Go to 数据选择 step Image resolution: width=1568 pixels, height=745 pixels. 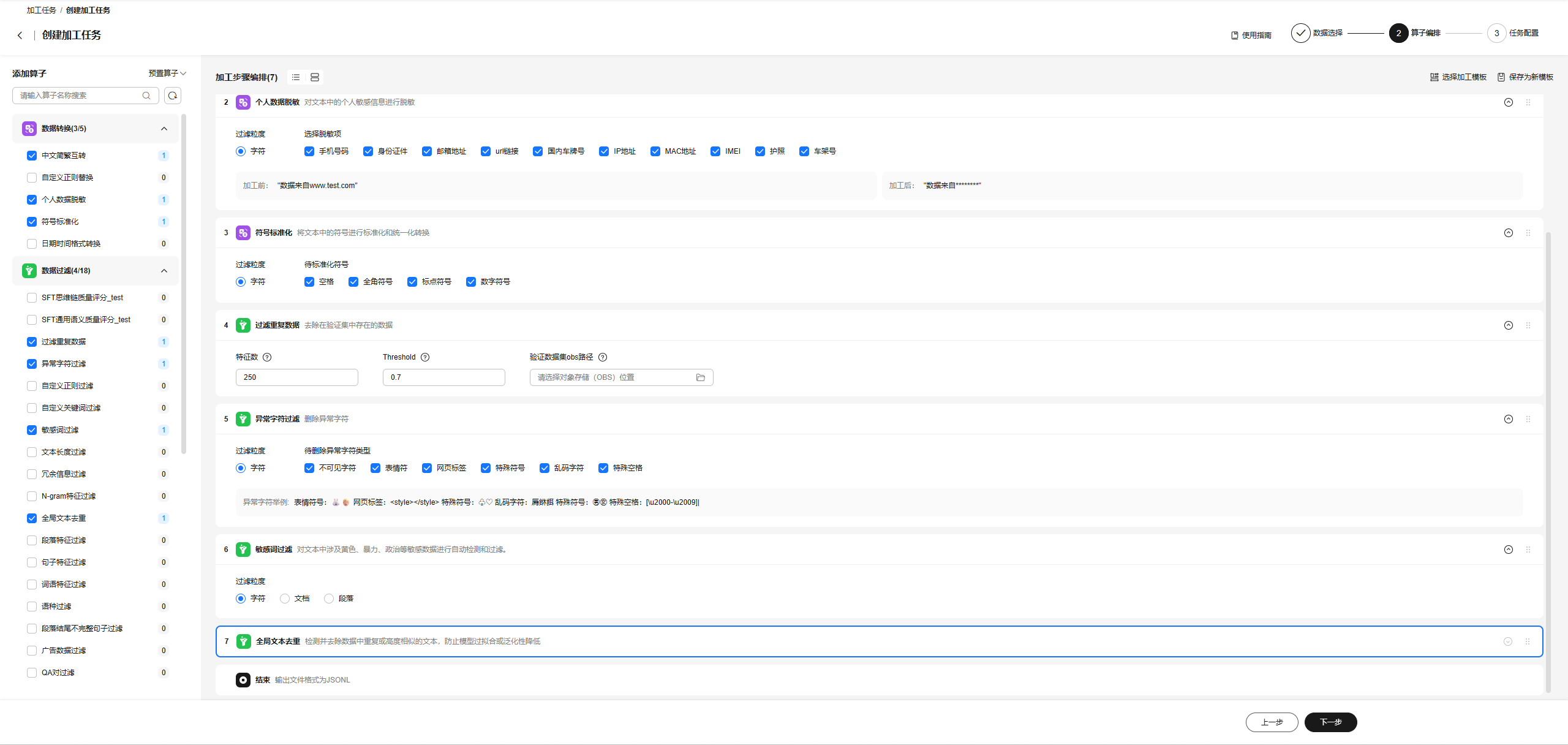1301,33
